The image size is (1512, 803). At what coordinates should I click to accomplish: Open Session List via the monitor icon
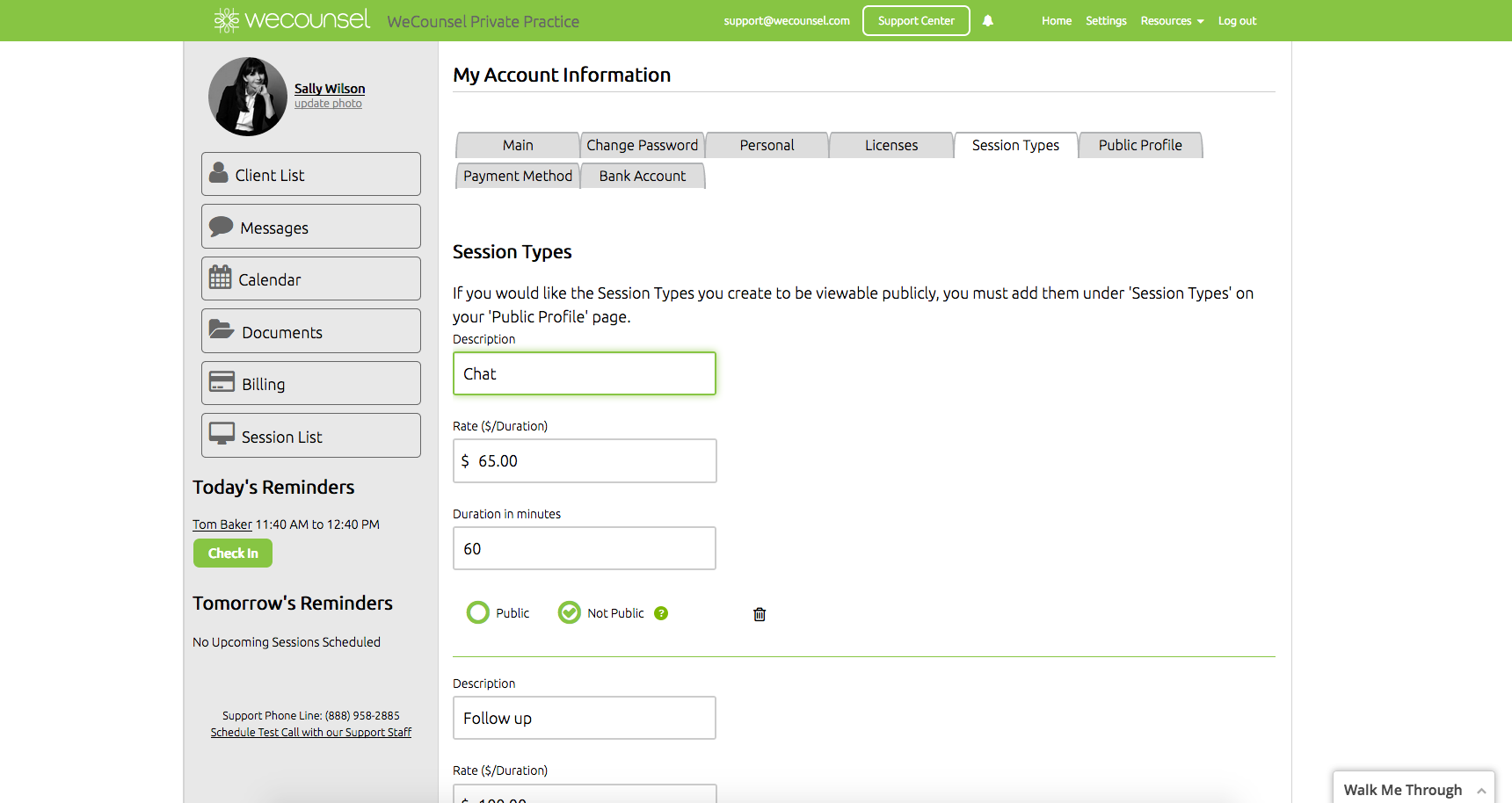coord(222,434)
